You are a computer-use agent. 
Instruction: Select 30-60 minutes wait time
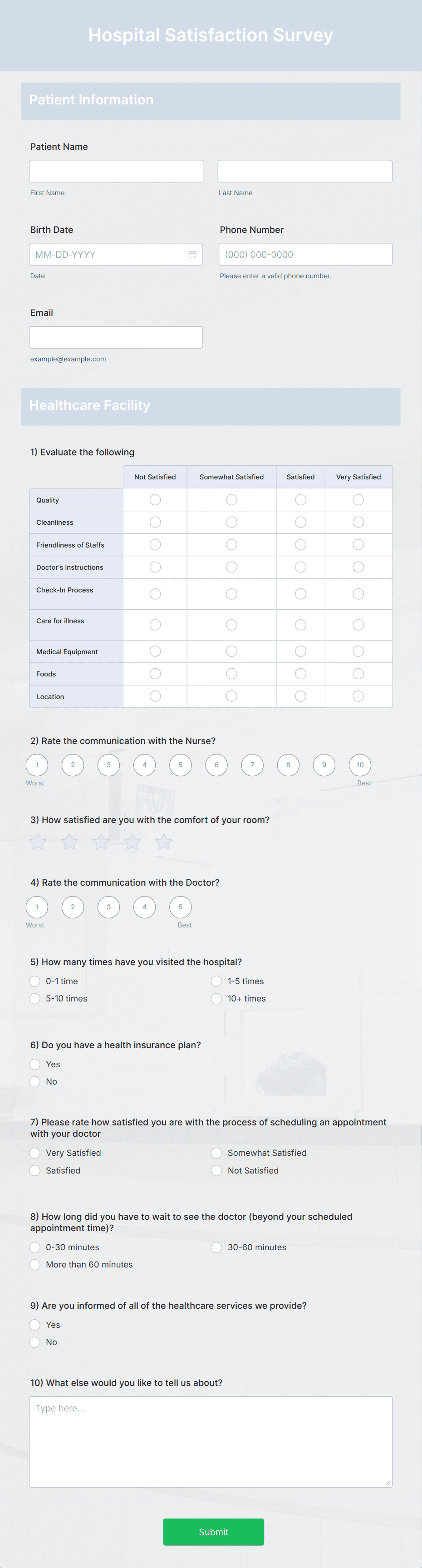[216, 1247]
